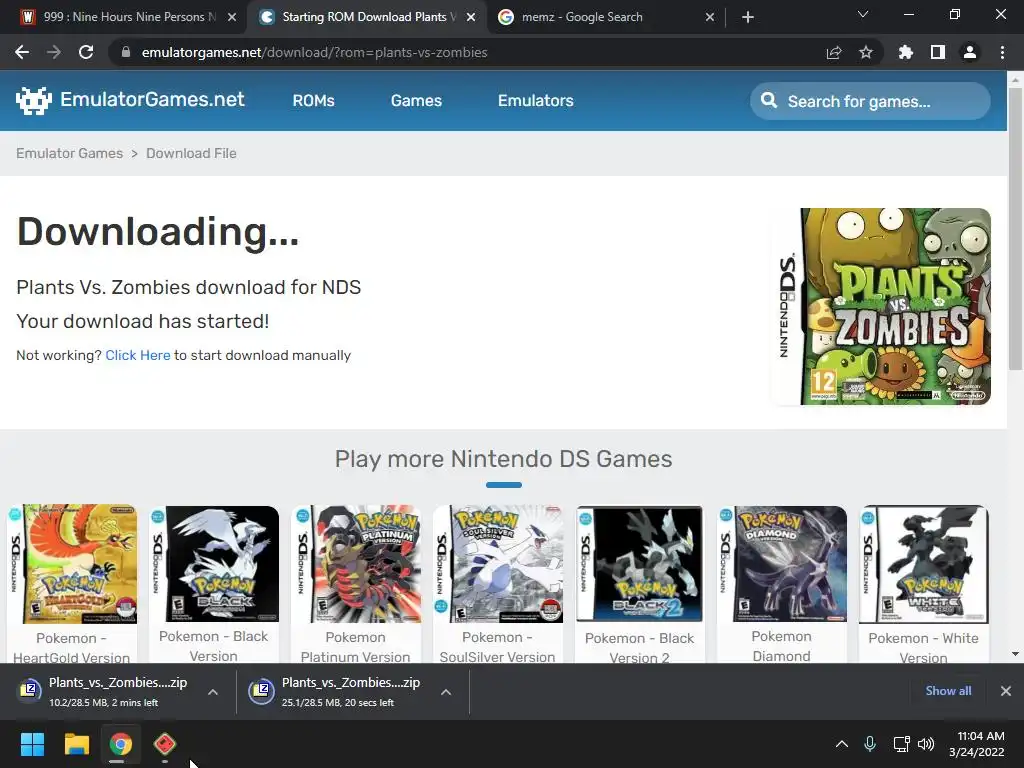1024x768 pixels.
Task: Open the tab search chevron
Action: 863,14
